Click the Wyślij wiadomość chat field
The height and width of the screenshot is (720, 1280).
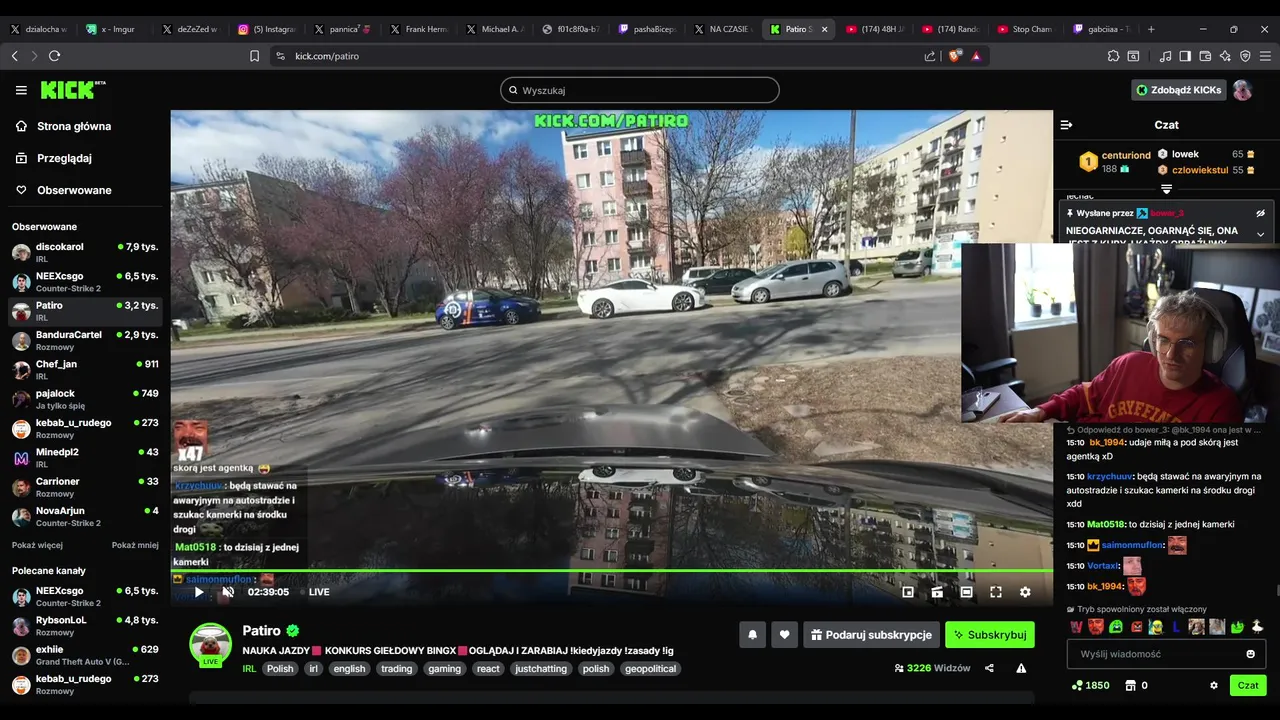(x=1166, y=654)
